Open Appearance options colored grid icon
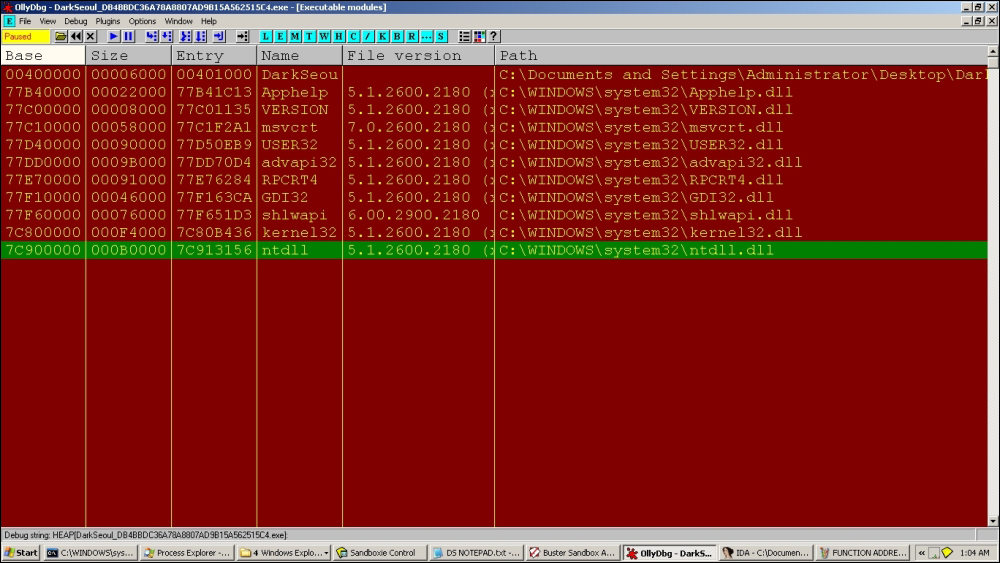The height and width of the screenshot is (563, 1000). click(480, 36)
